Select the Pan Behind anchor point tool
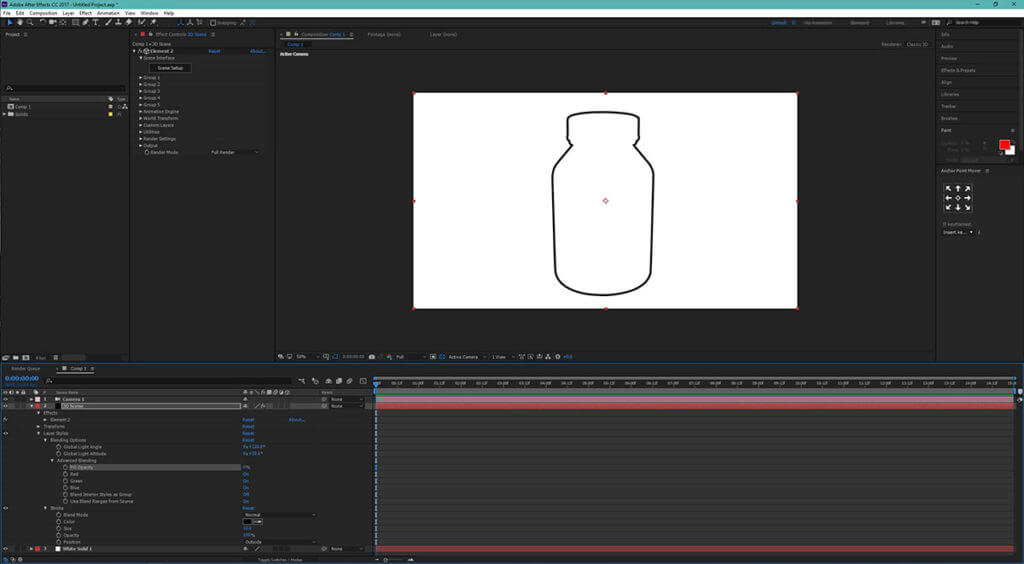This screenshot has width=1024, height=564. [63, 22]
